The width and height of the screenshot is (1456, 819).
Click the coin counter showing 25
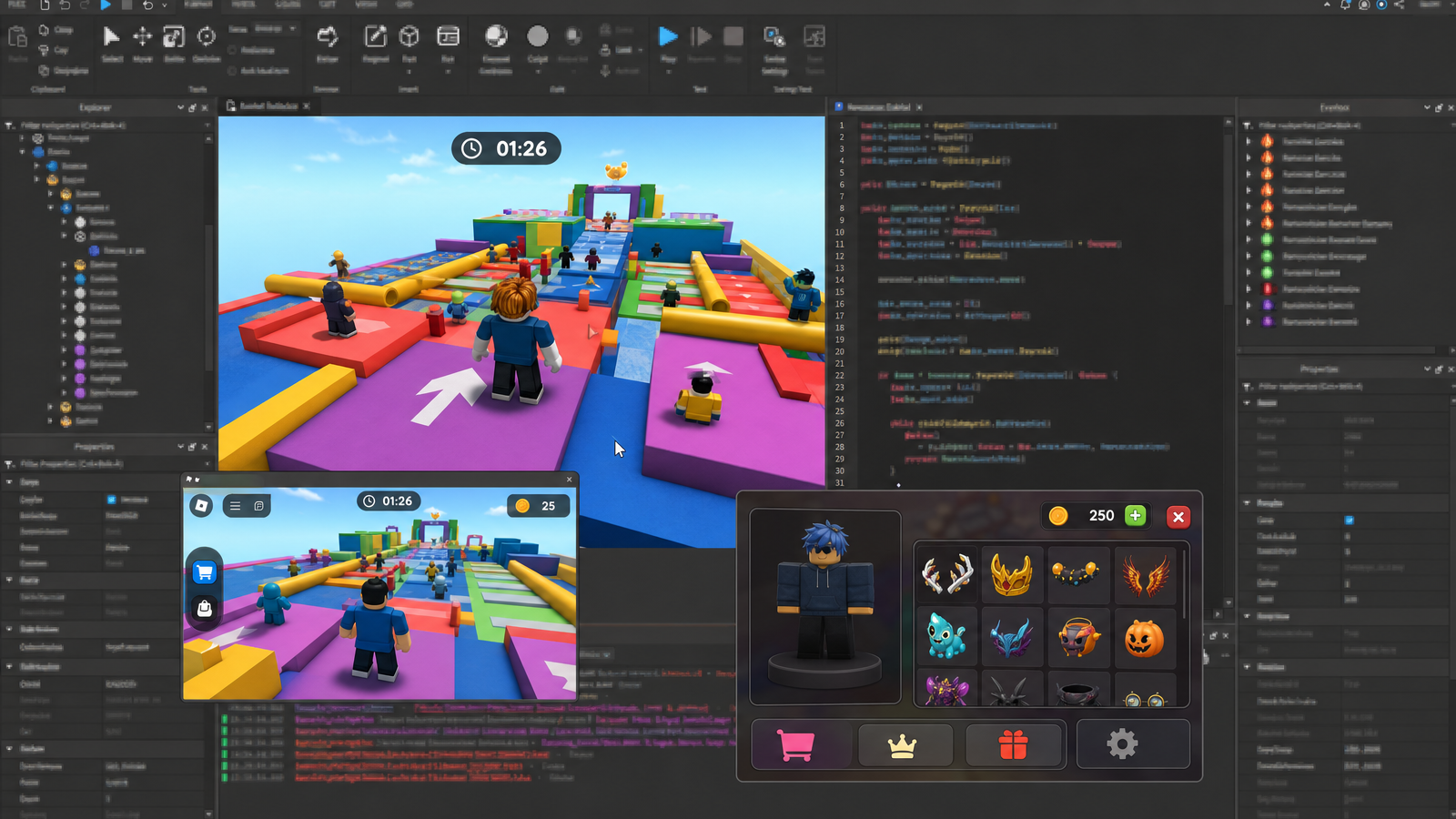coord(539,506)
